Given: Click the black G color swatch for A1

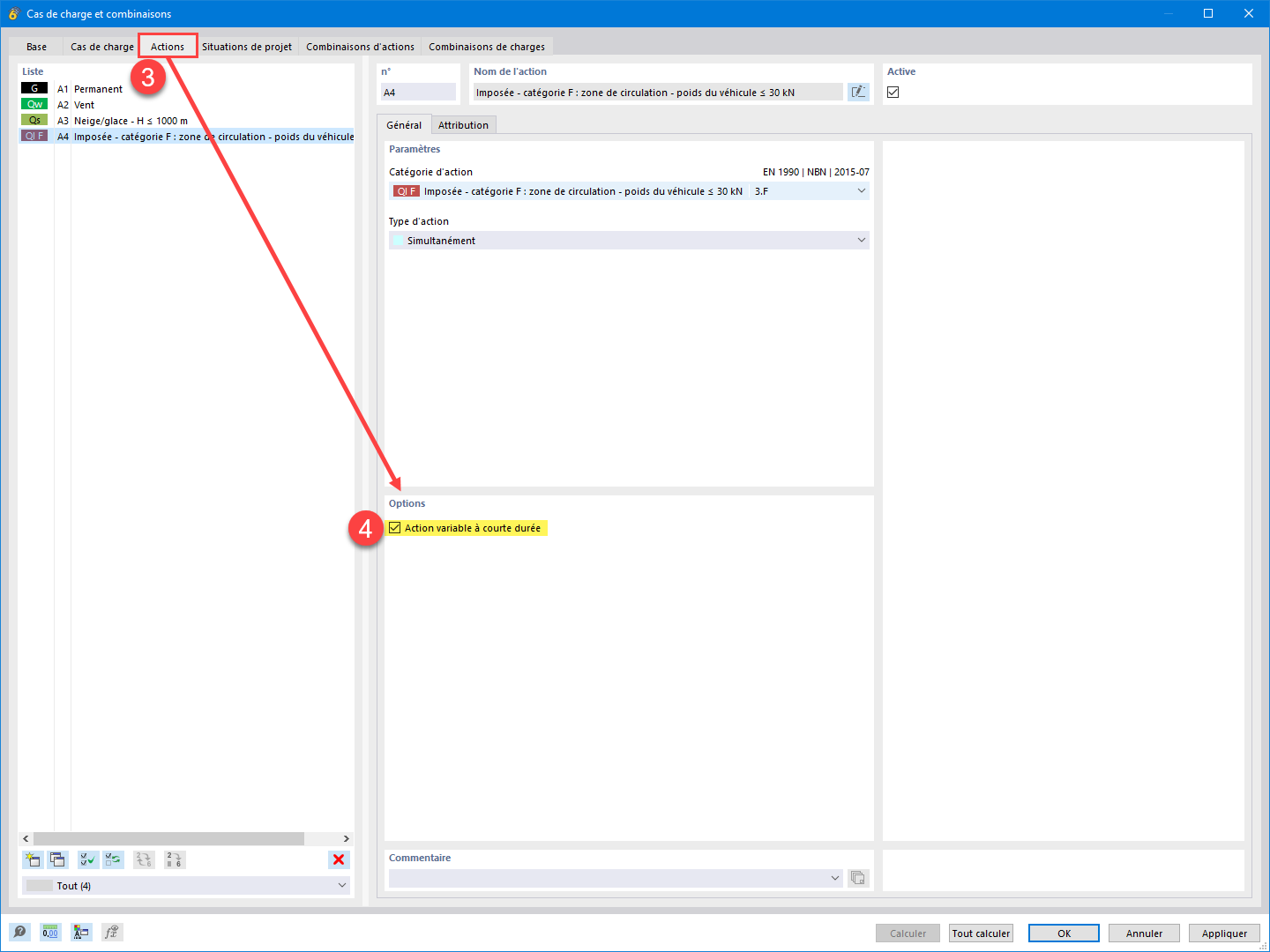Looking at the screenshot, I should click(34, 88).
